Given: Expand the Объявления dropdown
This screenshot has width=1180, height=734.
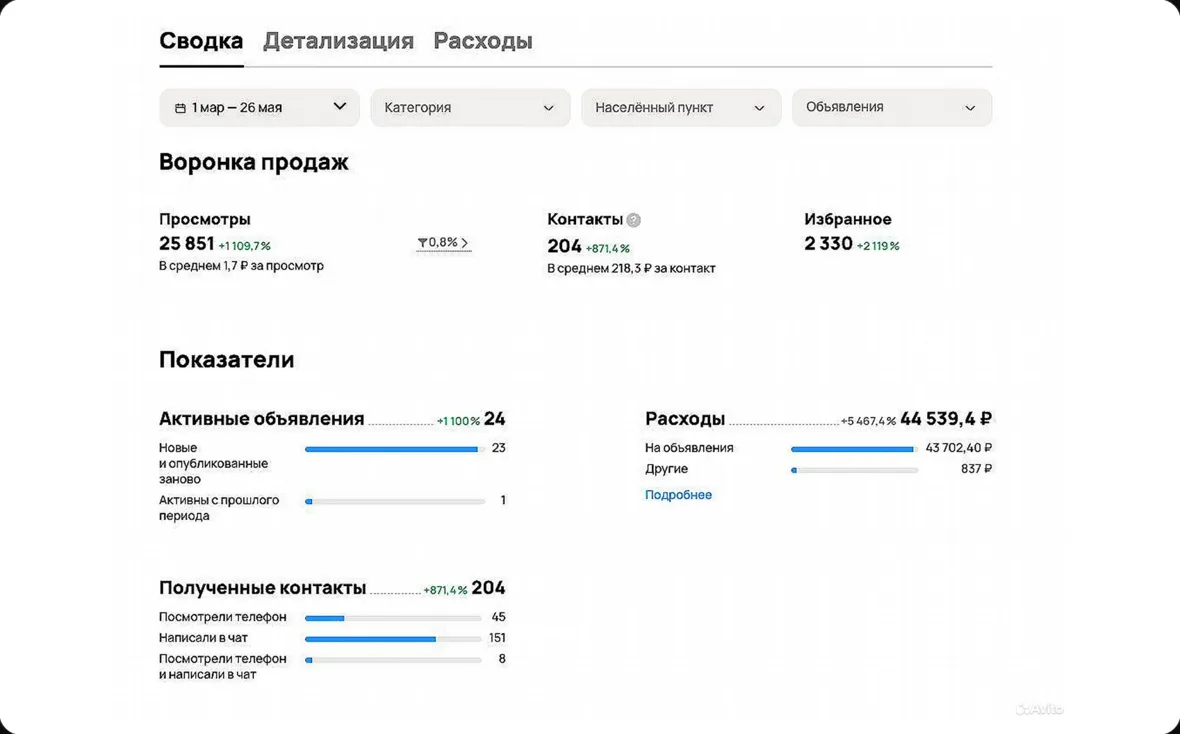Looking at the screenshot, I should [x=891, y=108].
